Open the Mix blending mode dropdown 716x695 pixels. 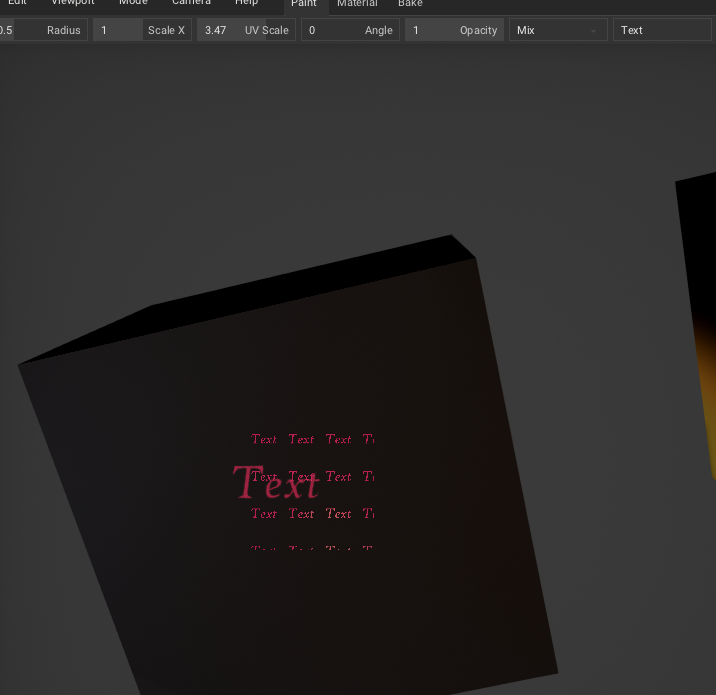point(558,30)
